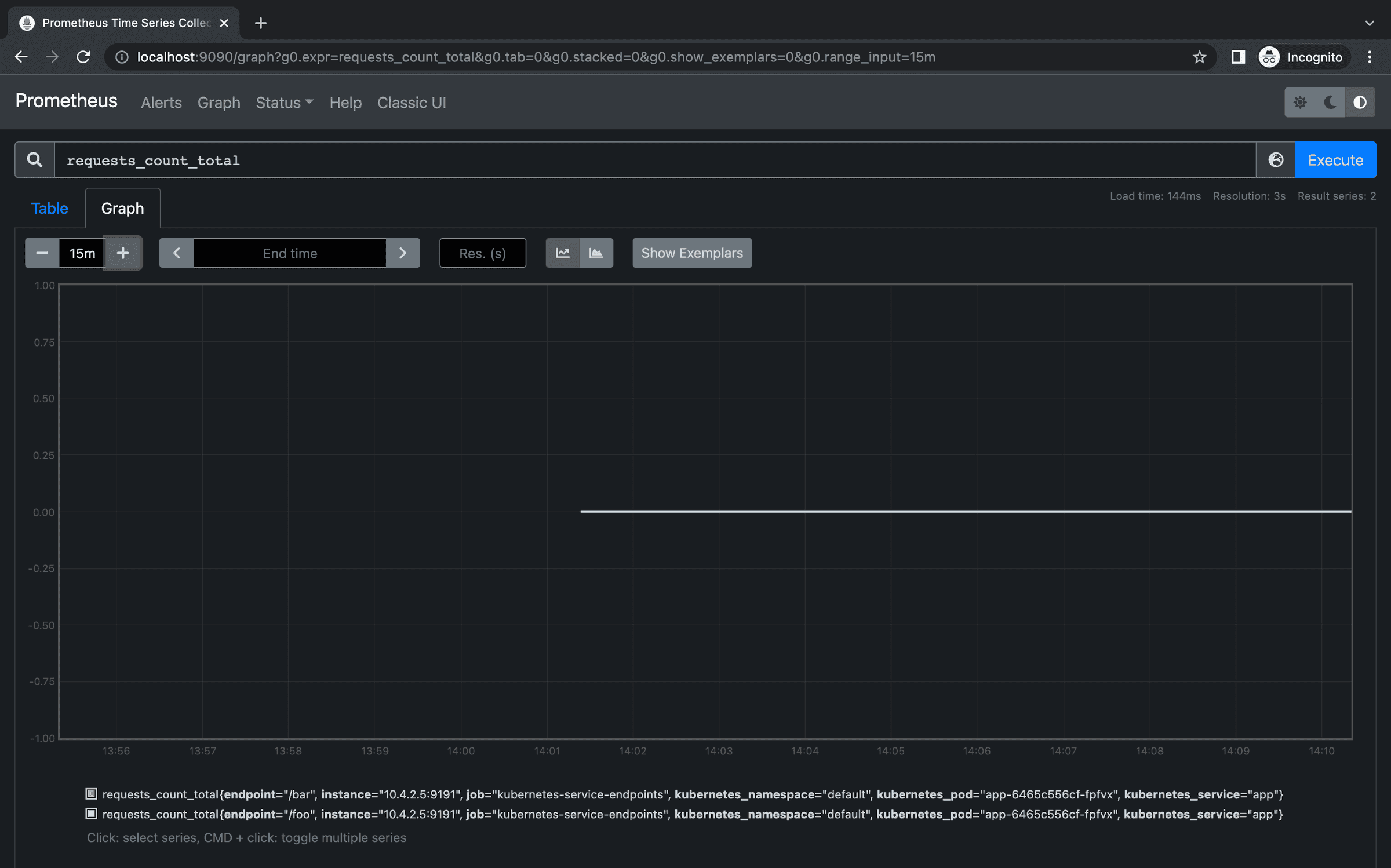The image size is (1391, 868).
Task: Select the line graph view icon
Action: (562, 253)
